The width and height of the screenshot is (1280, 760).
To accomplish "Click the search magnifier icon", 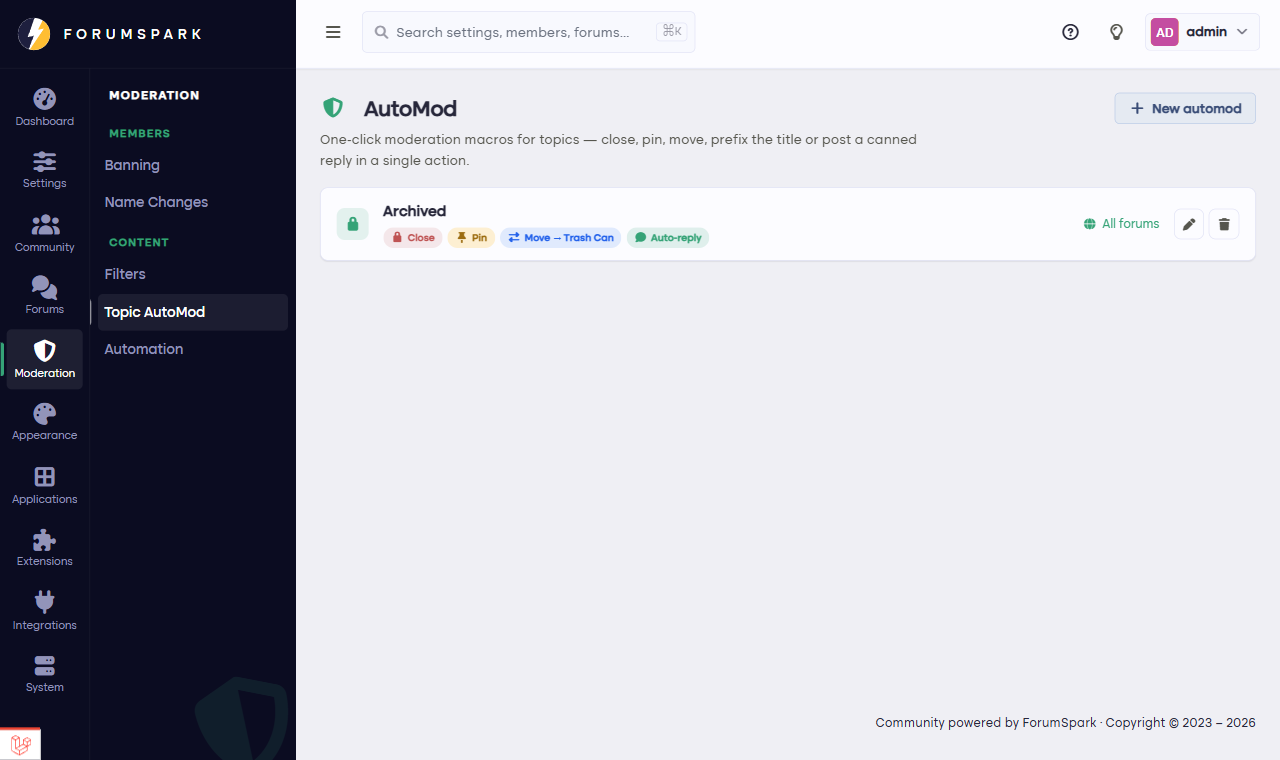I will coord(381,32).
